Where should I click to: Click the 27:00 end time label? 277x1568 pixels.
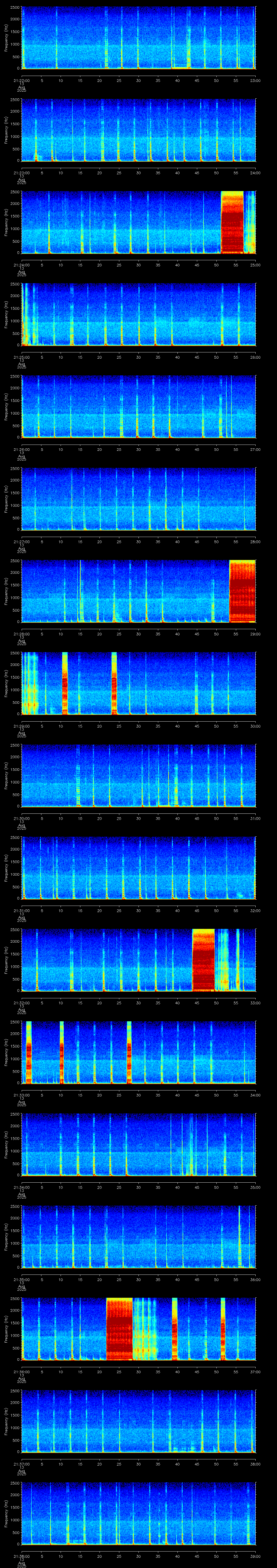[x=255, y=449]
